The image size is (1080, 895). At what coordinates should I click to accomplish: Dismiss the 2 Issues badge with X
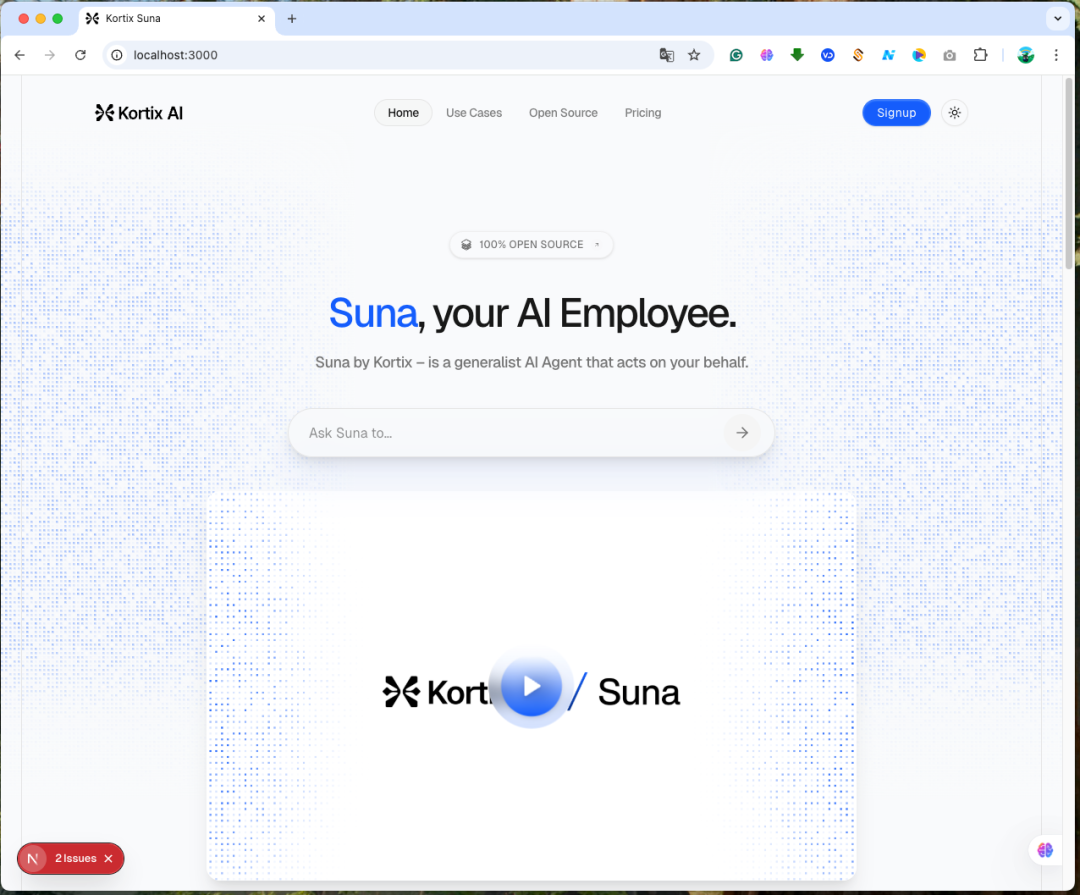pos(108,858)
